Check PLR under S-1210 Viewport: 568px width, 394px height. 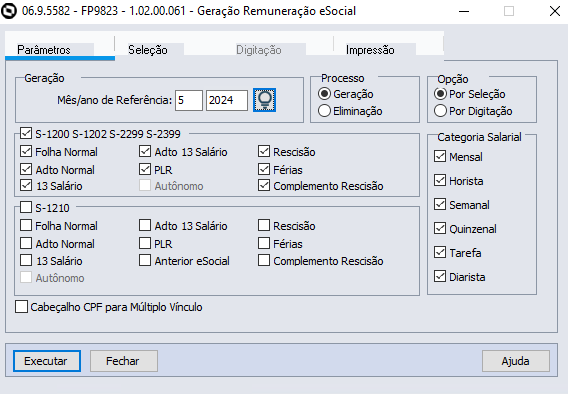pos(145,243)
